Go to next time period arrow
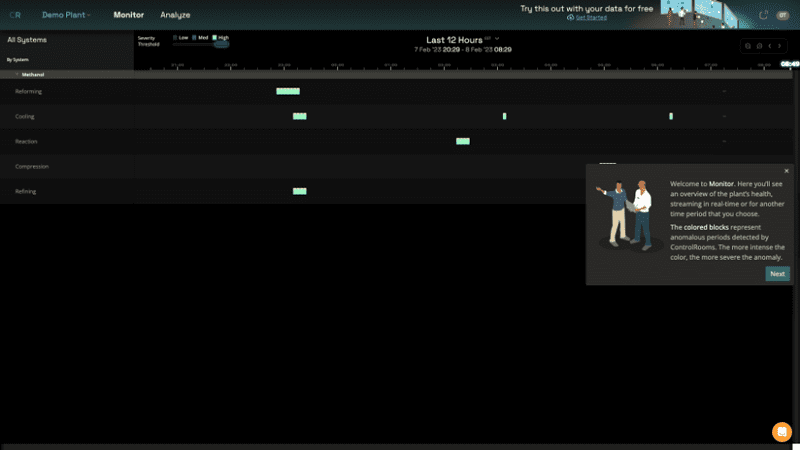This screenshot has width=800, height=450. (781, 46)
